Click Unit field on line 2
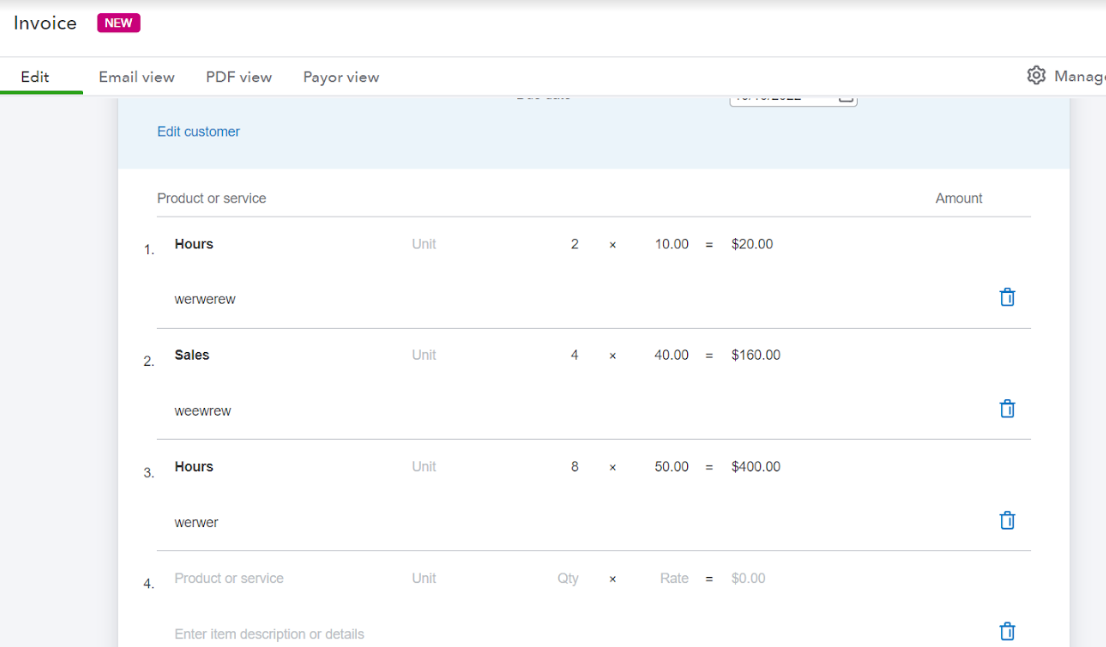1106x647 pixels. [x=424, y=355]
